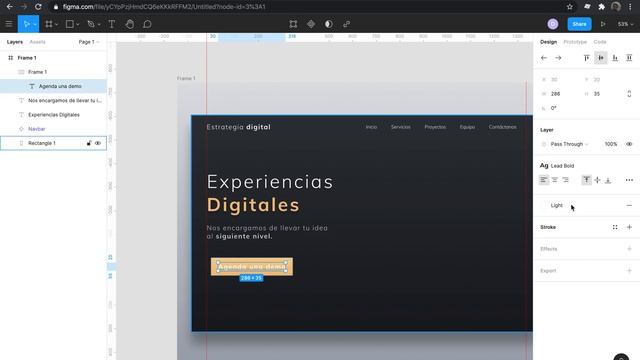Toggle layer visibility eye in Layer section
640x360 pixels.
pyautogui.click(x=629, y=144)
